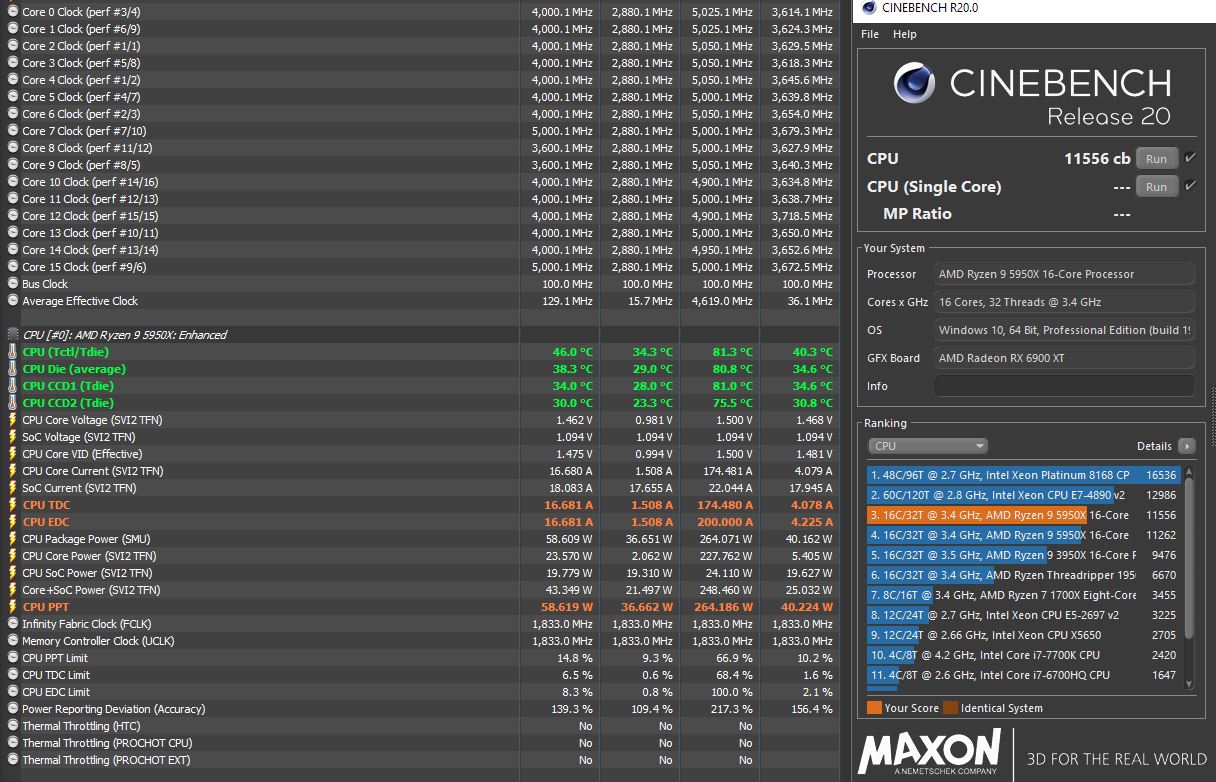Select the Ryzen Threadripper ranking entry
The width and height of the screenshot is (1216, 782).
click(1023, 575)
